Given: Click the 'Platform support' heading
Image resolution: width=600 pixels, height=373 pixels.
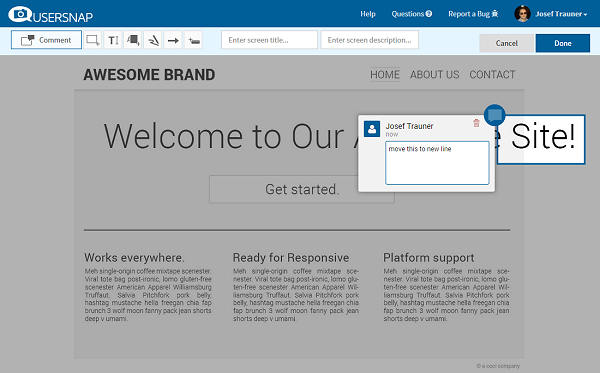Looking at the screenshot, I should pos(429,258).
